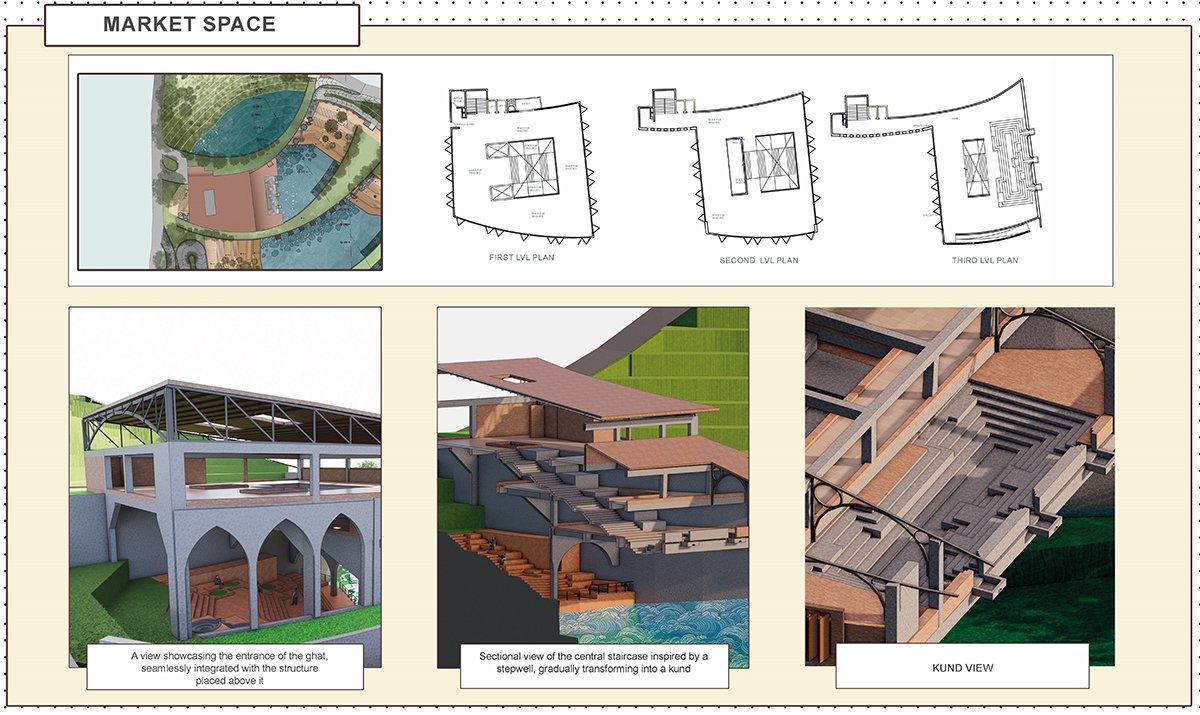Screen dimensions: 1200x715
Task: Click the sectional view stepwell caption box
Action: coord(593,667)
